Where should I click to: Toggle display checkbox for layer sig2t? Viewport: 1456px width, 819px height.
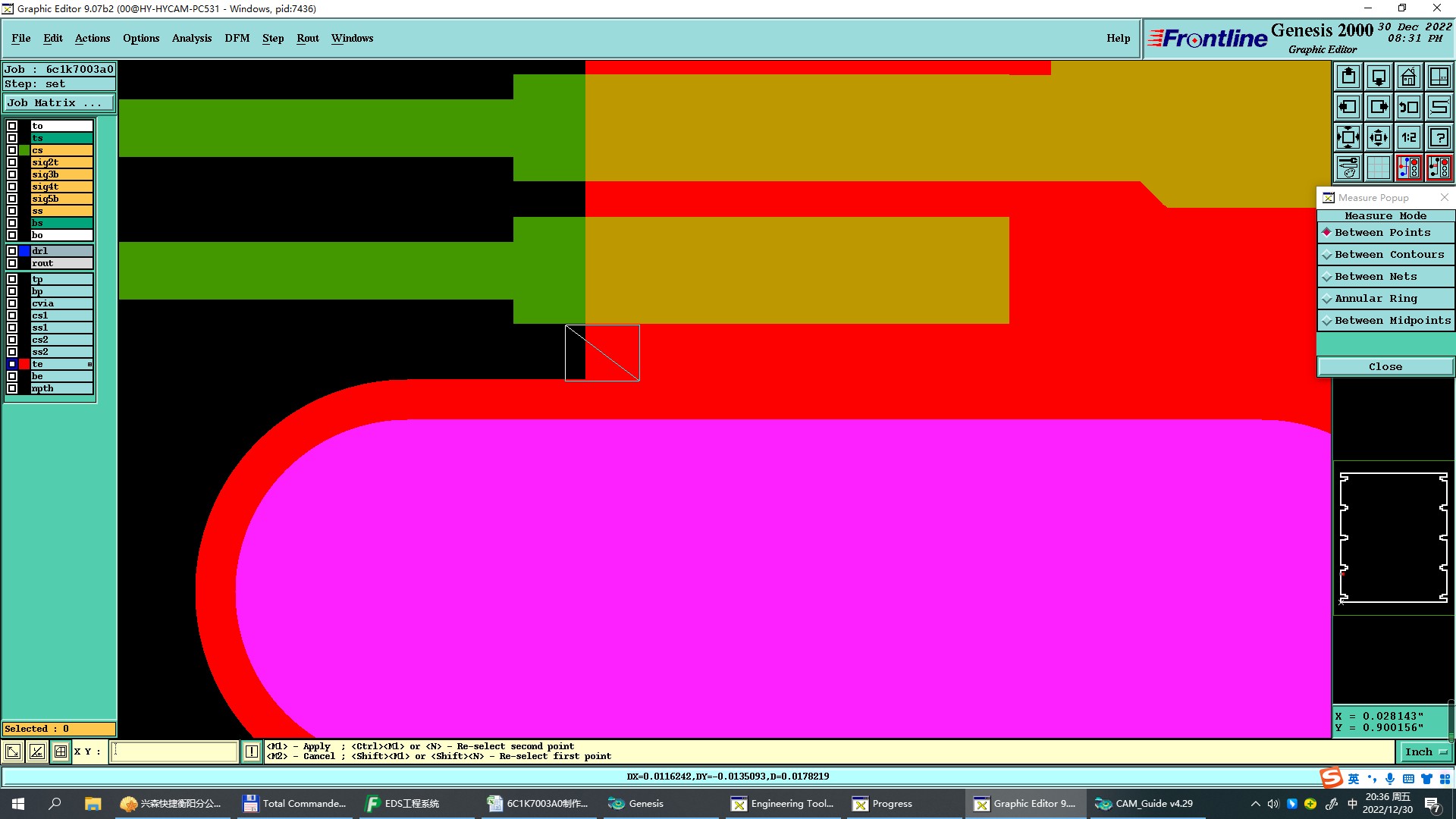coord(12,162)
